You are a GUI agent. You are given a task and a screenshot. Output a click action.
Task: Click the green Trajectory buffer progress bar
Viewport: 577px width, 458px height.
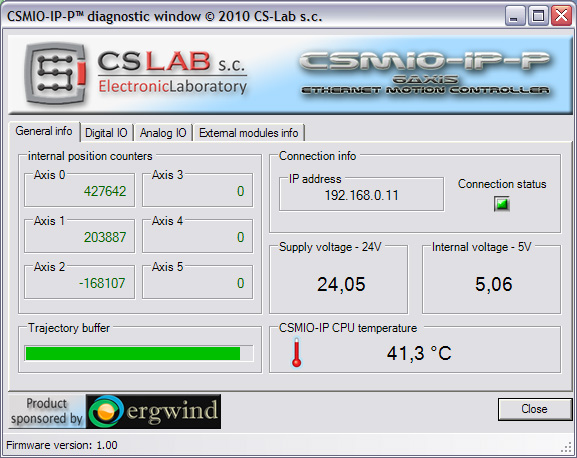tap(139, 354)
